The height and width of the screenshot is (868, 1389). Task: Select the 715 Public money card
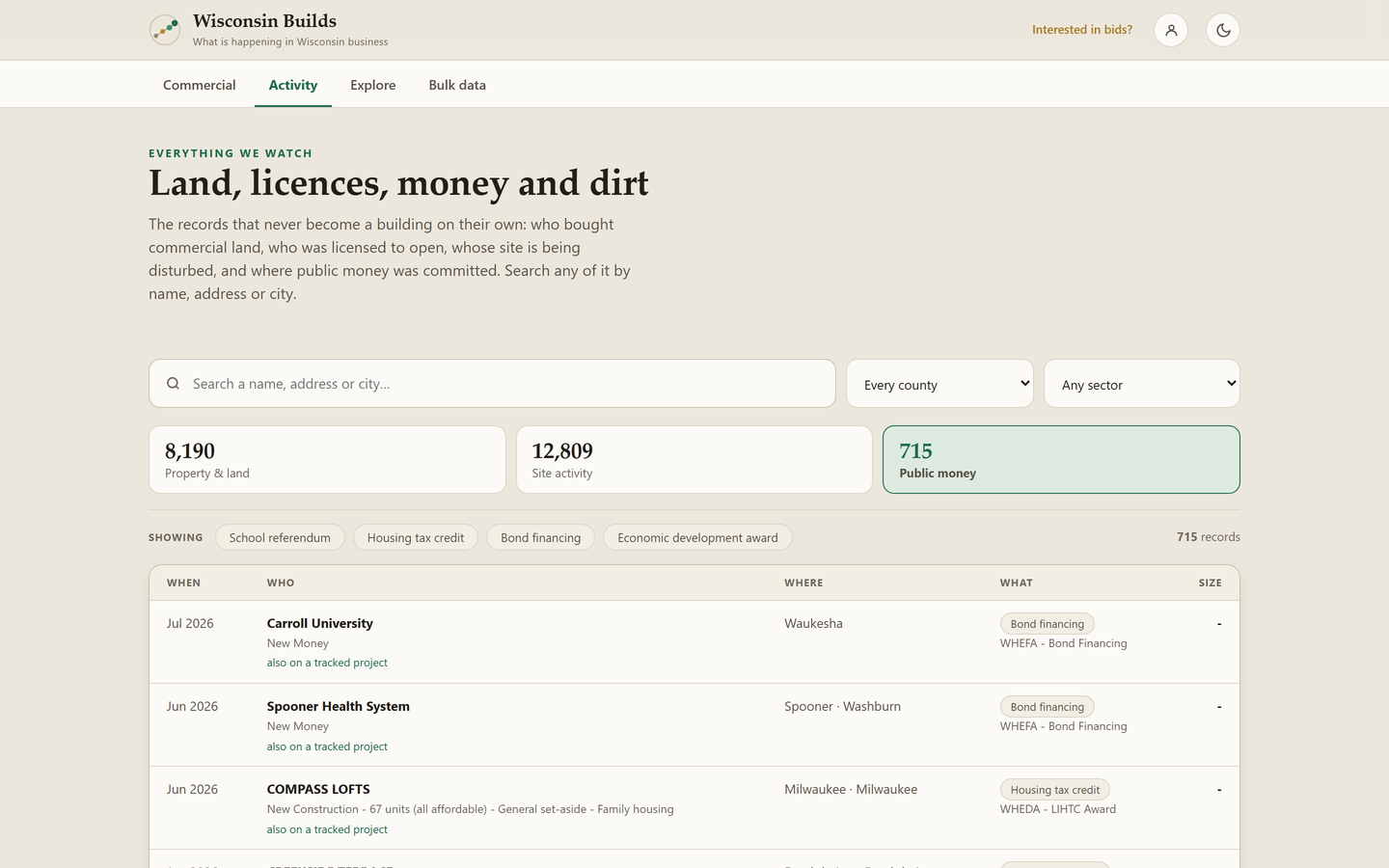[1061, 460]
